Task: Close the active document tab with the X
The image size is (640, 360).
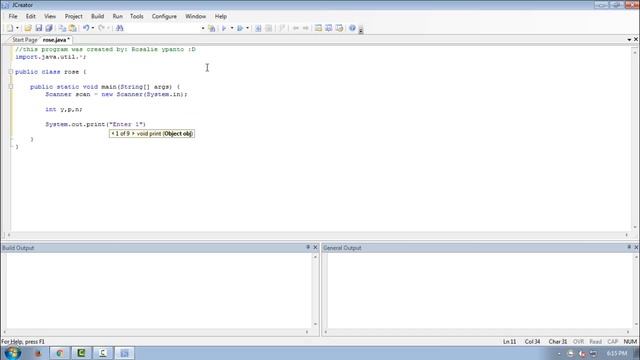Action: click(x=636, y=39)
